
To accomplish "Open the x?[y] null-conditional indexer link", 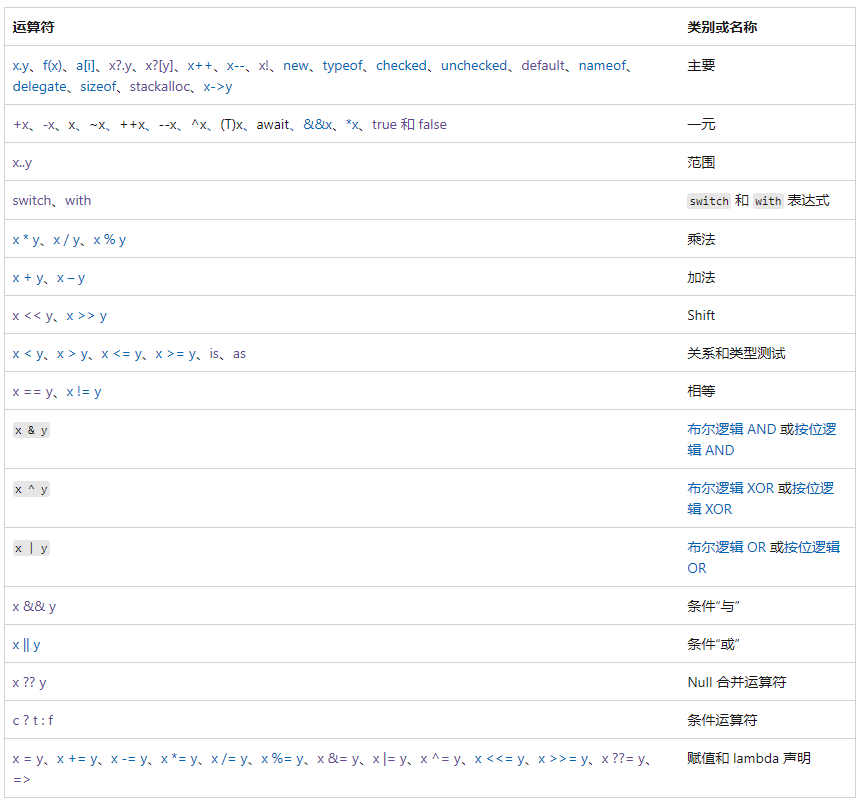I will (159, 66).
